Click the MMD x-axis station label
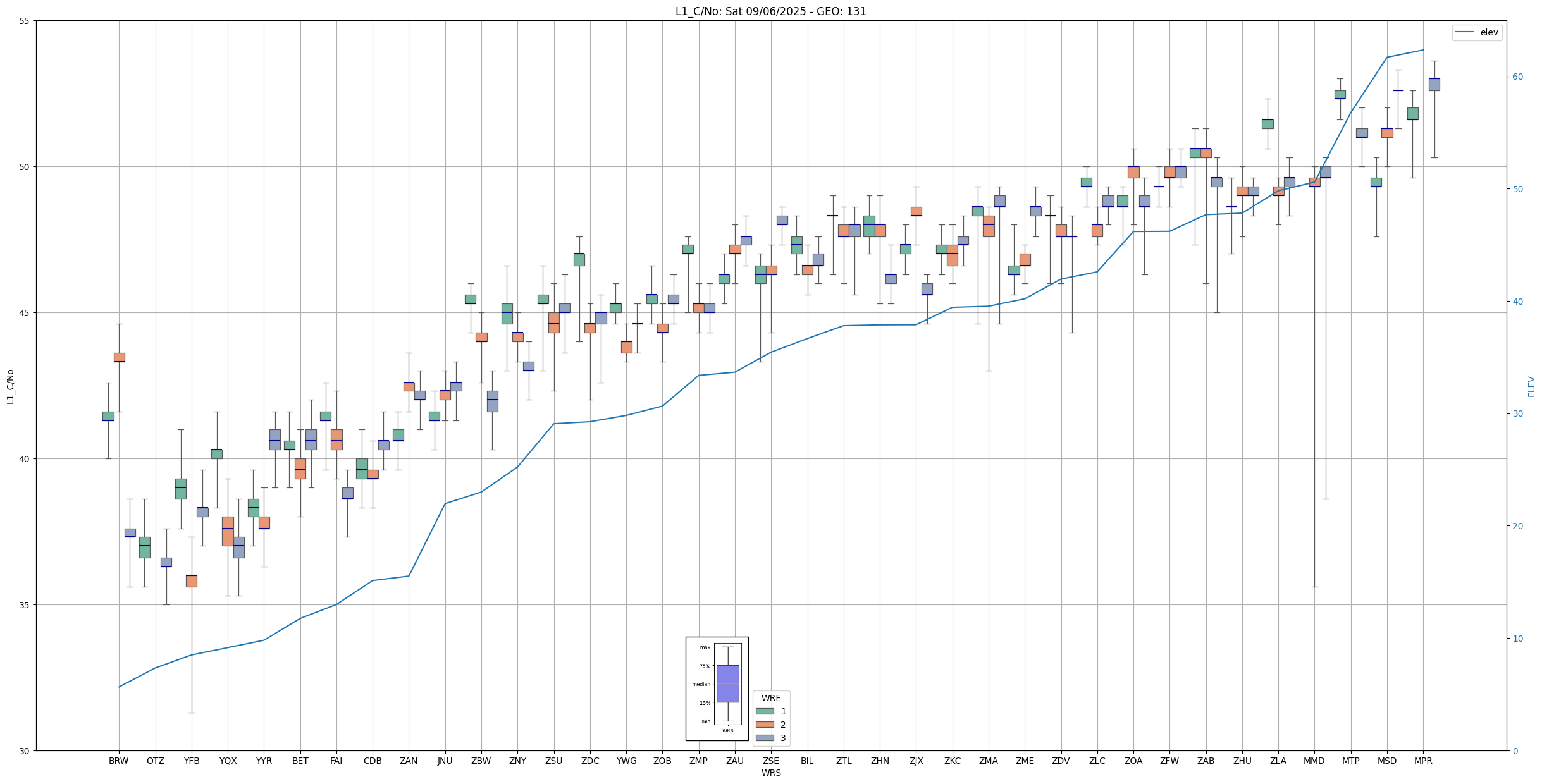The image size is (1542, 784). (x=1314, y=761)
